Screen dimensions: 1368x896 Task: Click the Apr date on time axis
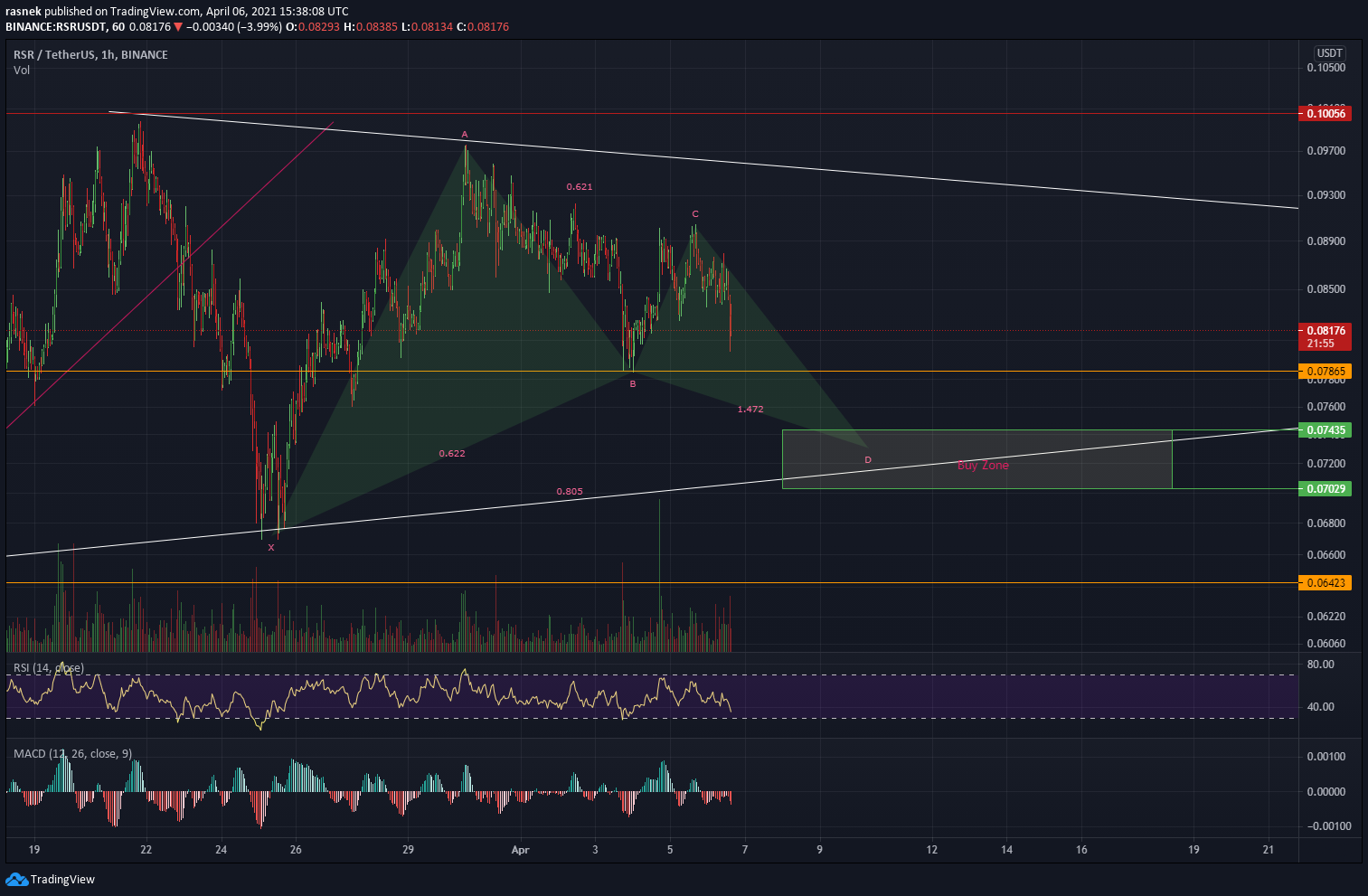519,850
